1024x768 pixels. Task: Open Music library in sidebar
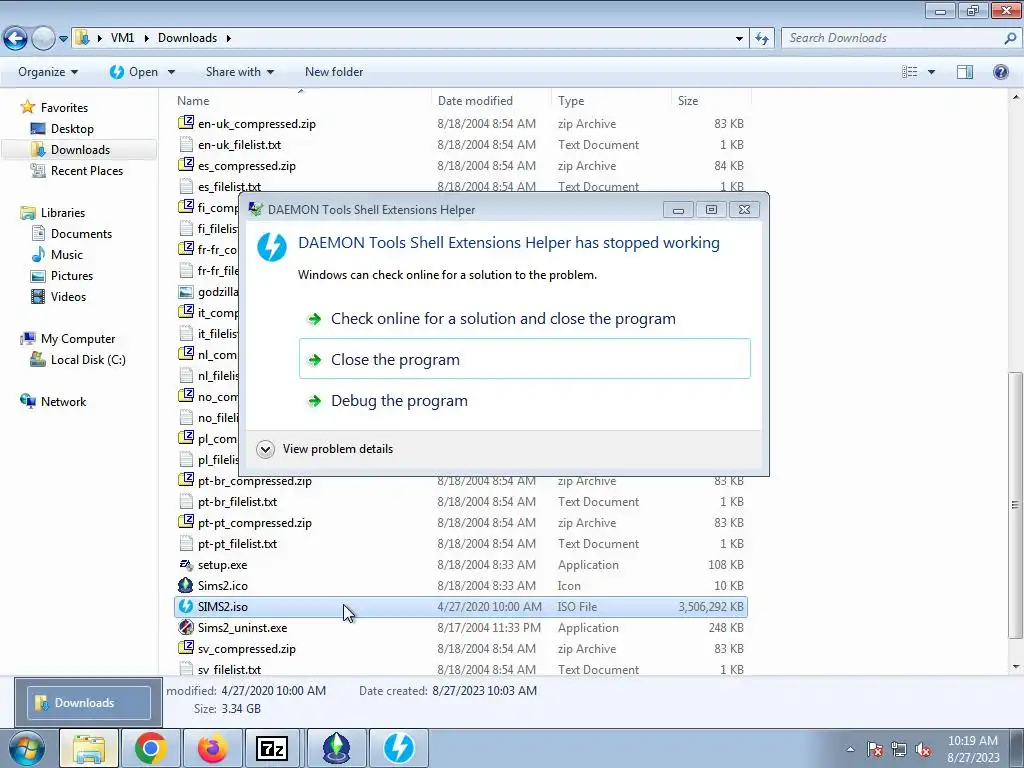click(x=67, y=255)
